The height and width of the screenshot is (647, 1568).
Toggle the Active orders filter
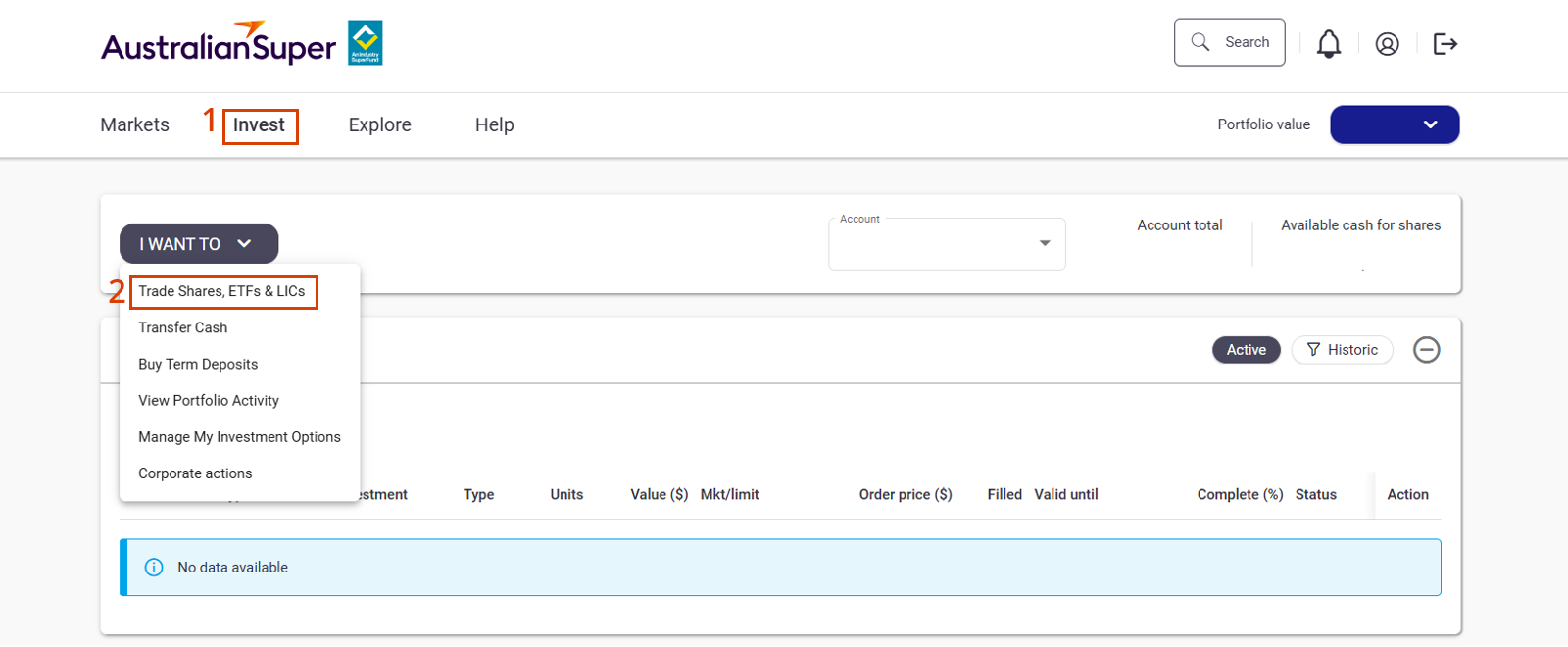[x=1246, y=350]
